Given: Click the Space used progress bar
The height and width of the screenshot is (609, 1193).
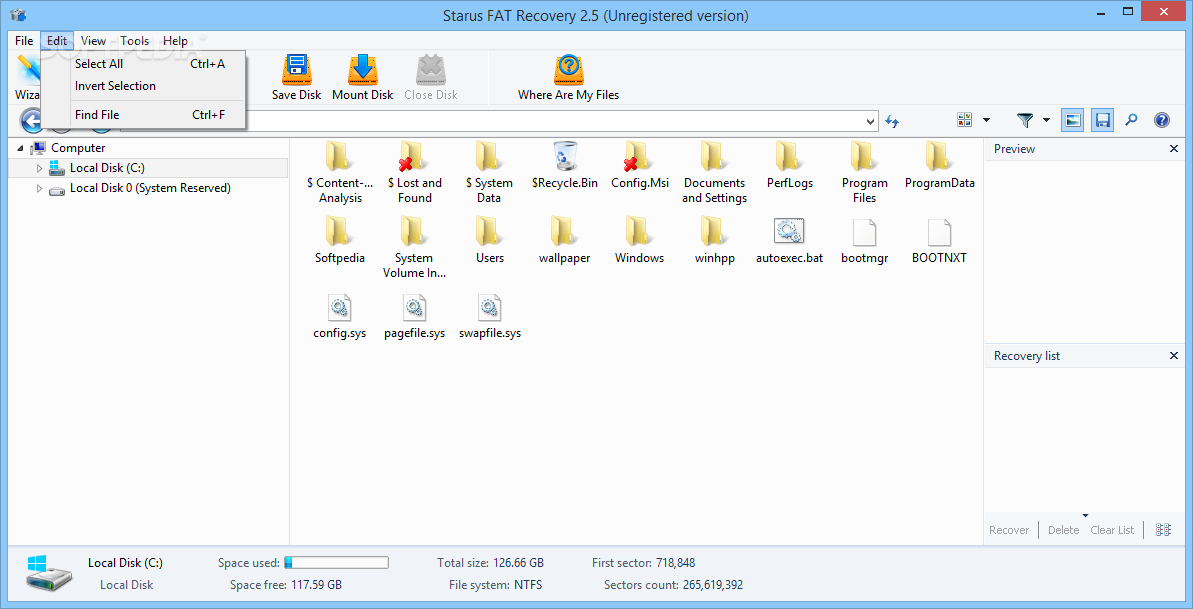Looking at the screenshot, I should click(x=336, y=563).
